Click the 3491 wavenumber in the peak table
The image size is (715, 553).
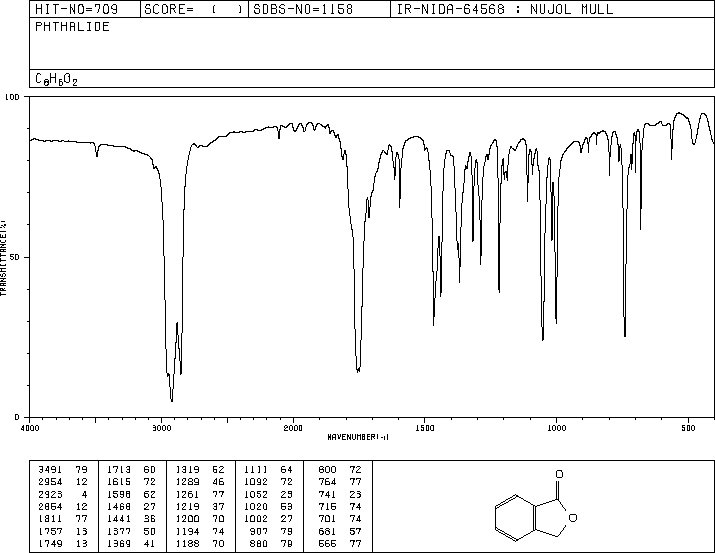click(x=50, y=470)
